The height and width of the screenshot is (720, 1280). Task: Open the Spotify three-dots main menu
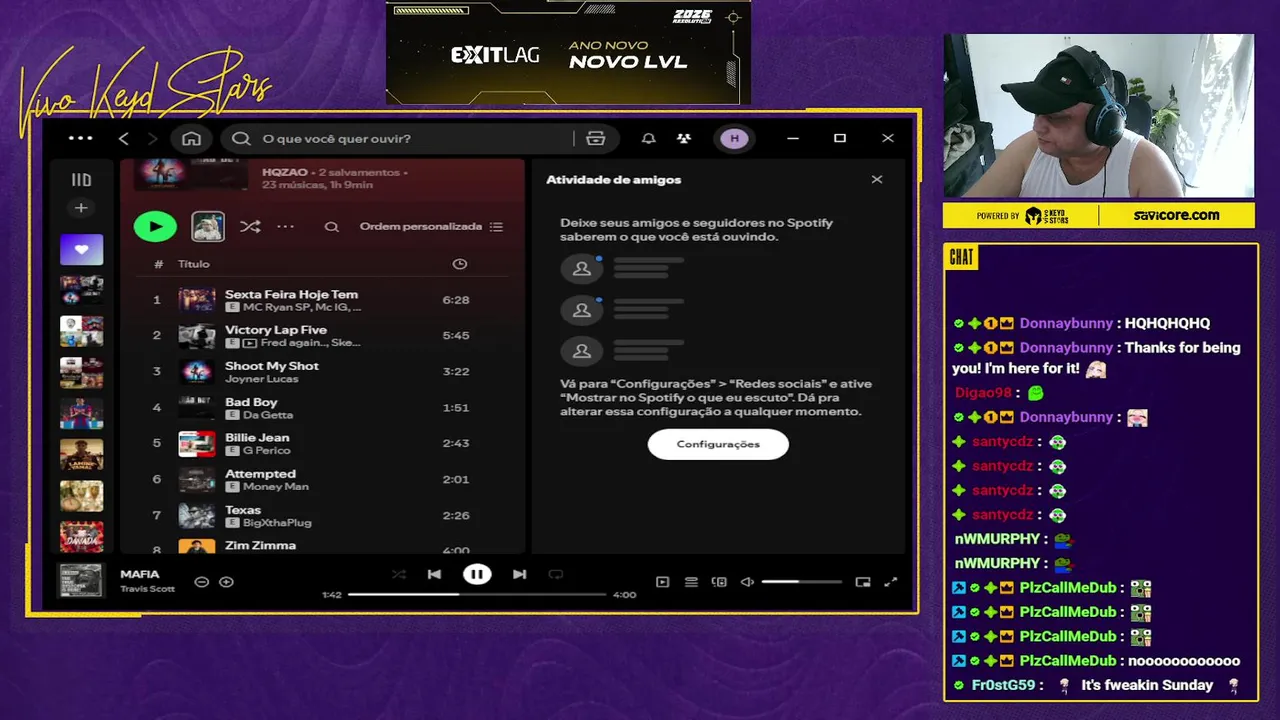pyautogui.click(x=81, y=138)
